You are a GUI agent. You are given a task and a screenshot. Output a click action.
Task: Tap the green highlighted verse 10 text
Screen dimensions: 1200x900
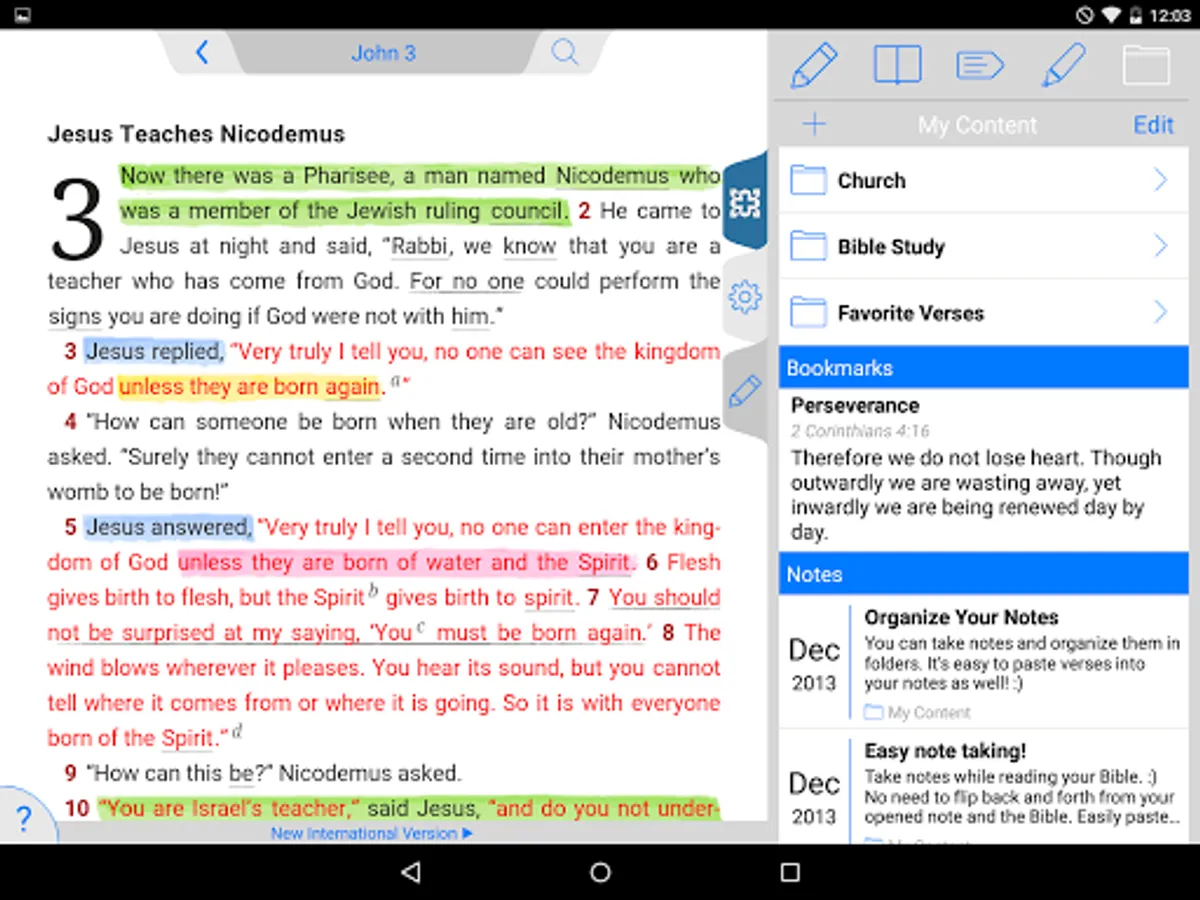pyautogui.click(x=408, y=808)
